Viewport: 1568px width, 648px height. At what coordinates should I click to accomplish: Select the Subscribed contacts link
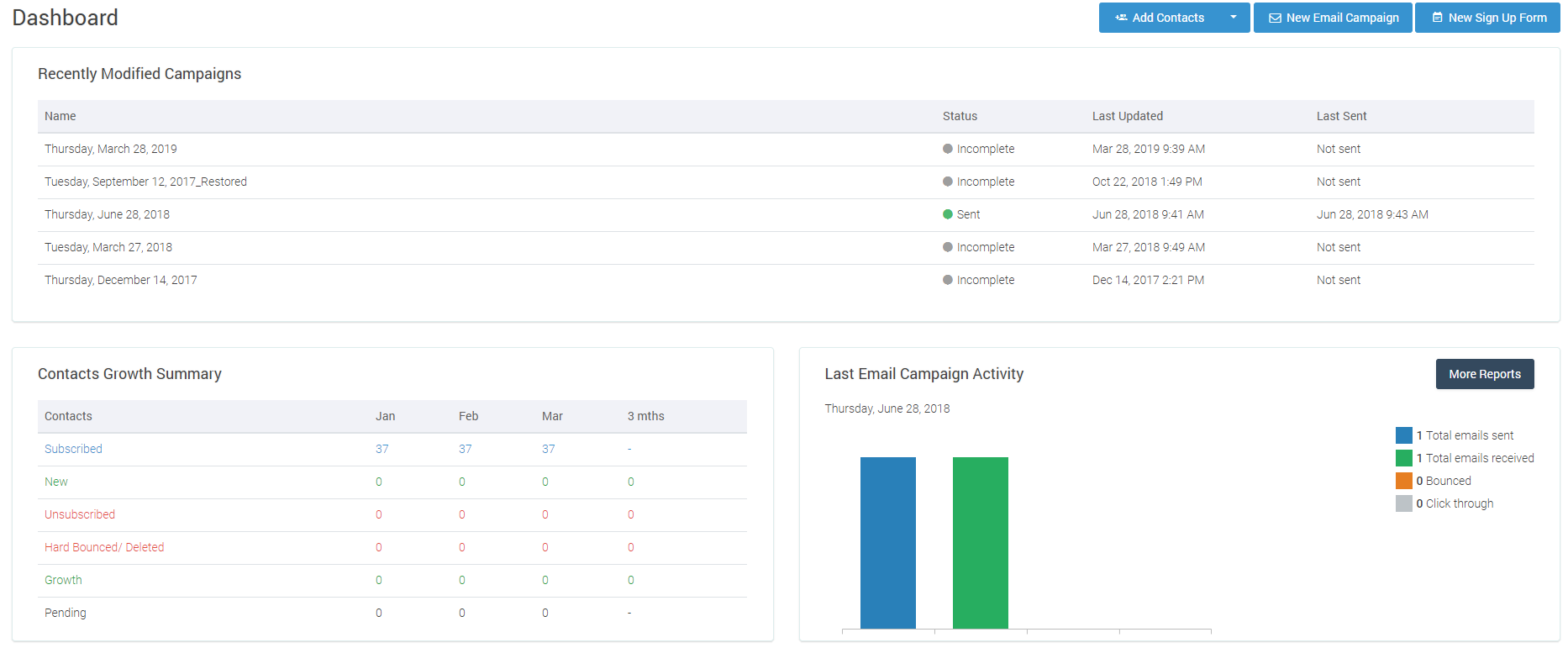point(73,449)
